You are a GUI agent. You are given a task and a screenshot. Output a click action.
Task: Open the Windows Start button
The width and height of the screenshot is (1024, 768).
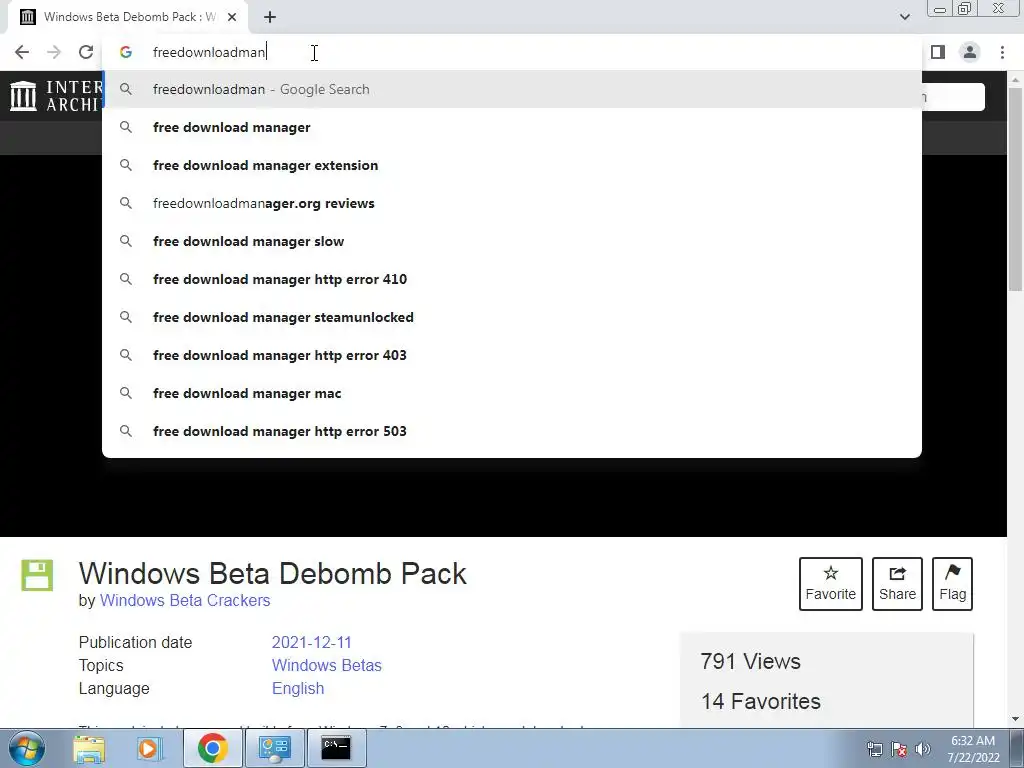pyautogui.click(x=26, y=748)
